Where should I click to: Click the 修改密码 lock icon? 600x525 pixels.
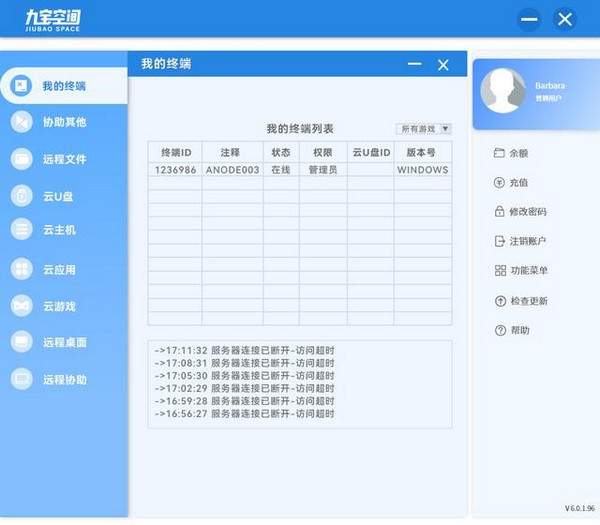point(500,212)
